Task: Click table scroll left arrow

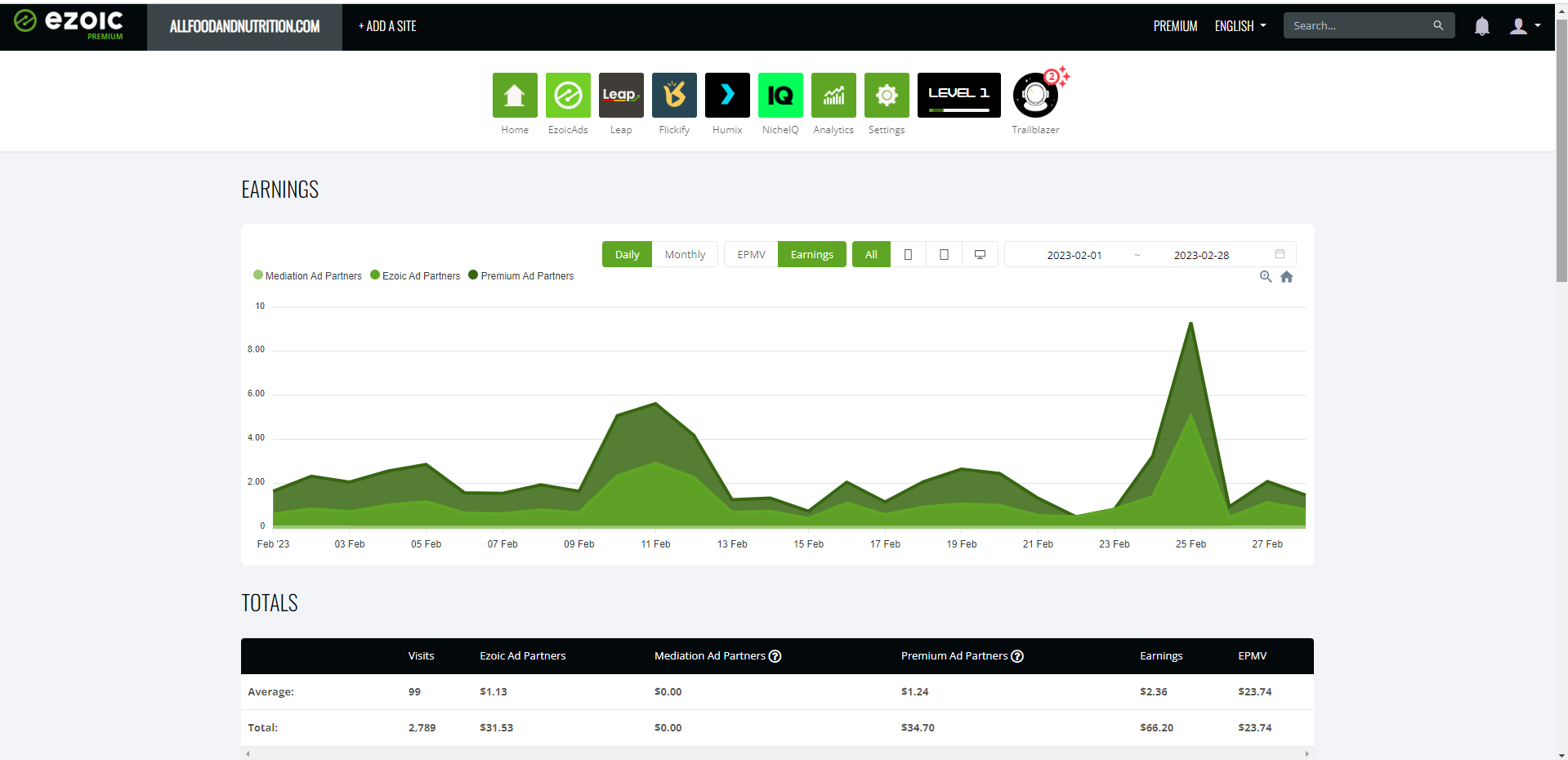Action: tap(248, 753)
